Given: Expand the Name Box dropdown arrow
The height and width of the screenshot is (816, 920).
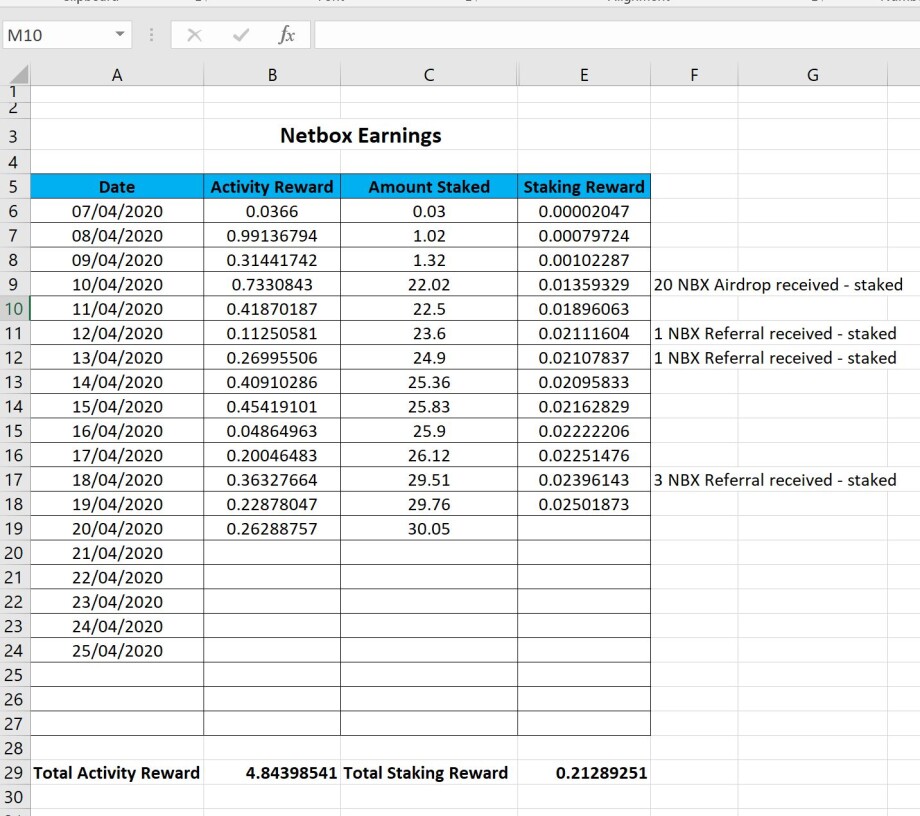Looking at the screenshot, I should click(x=120, y=34).
